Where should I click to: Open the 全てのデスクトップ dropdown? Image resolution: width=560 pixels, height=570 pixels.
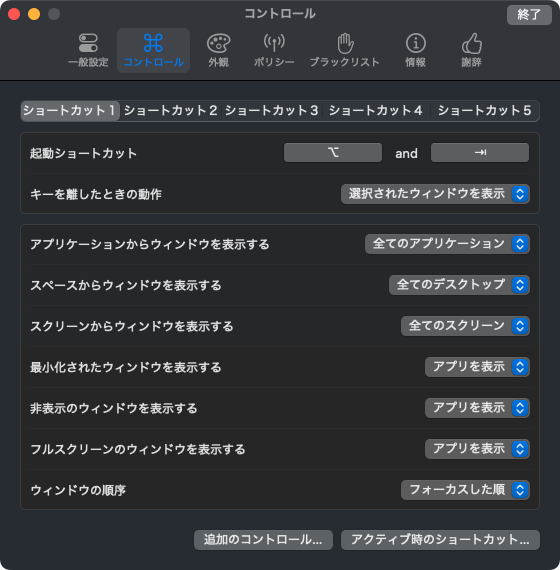[459, 285]
